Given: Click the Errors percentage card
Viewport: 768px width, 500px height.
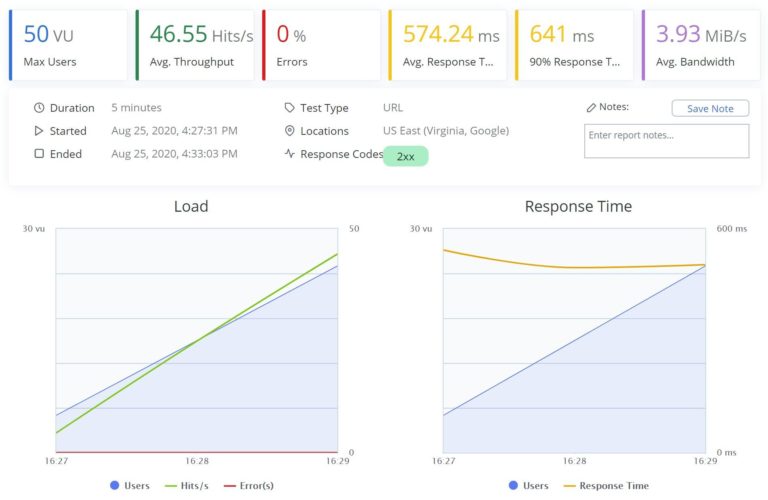Looking at the screenshot, I should [322, 45].
